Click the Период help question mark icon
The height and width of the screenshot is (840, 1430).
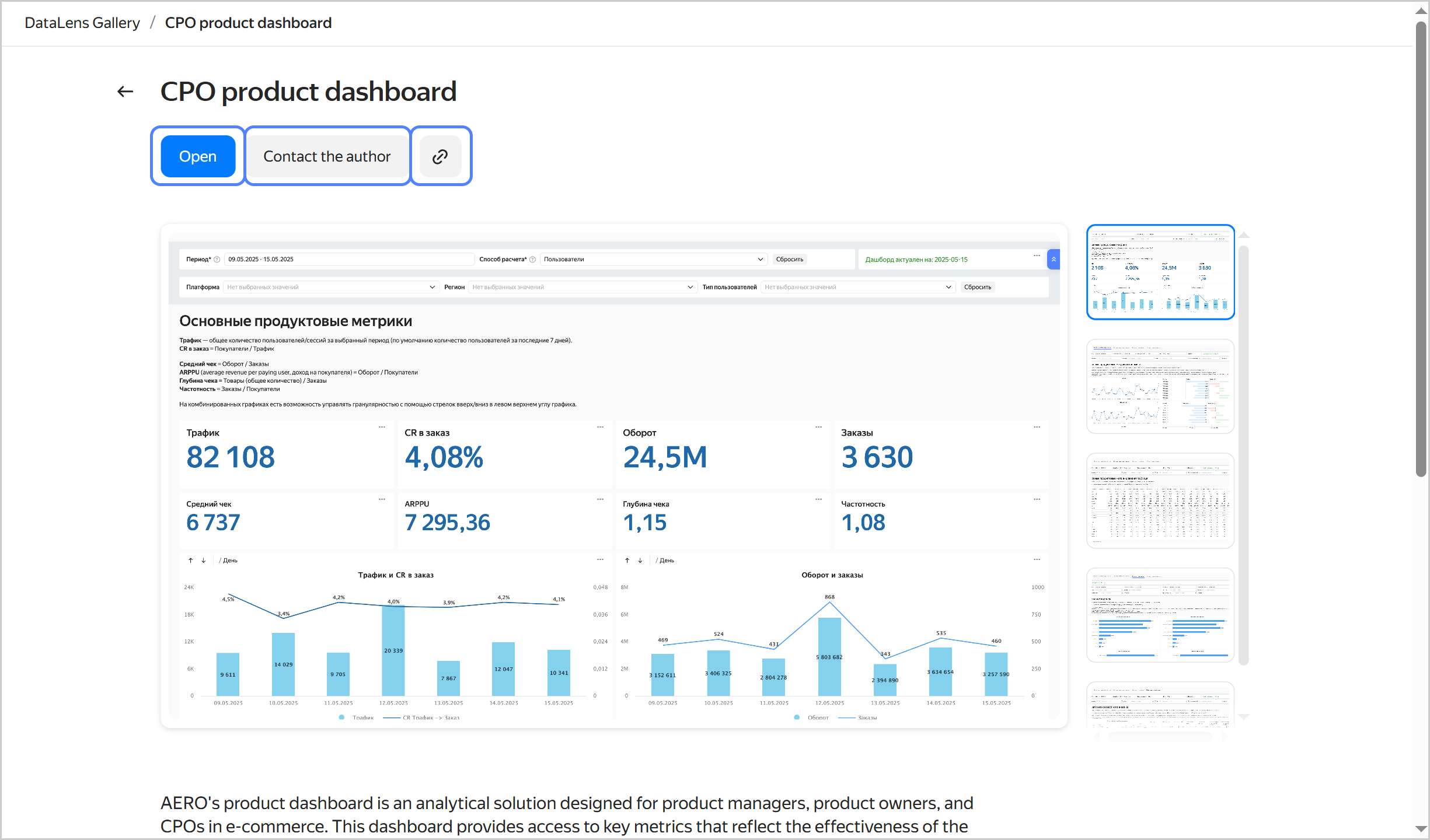217,260
